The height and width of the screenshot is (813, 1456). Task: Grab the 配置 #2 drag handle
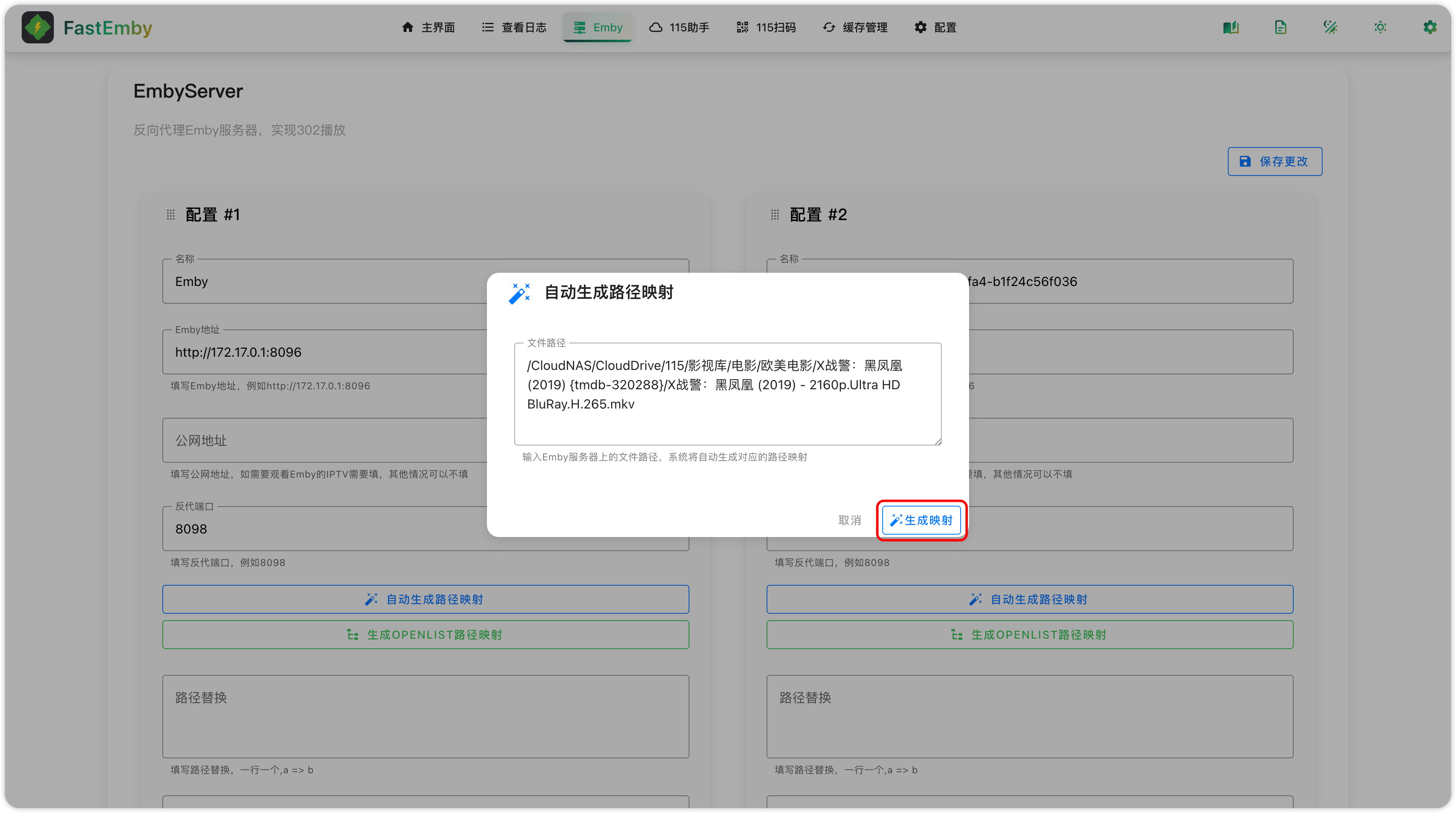774,214
